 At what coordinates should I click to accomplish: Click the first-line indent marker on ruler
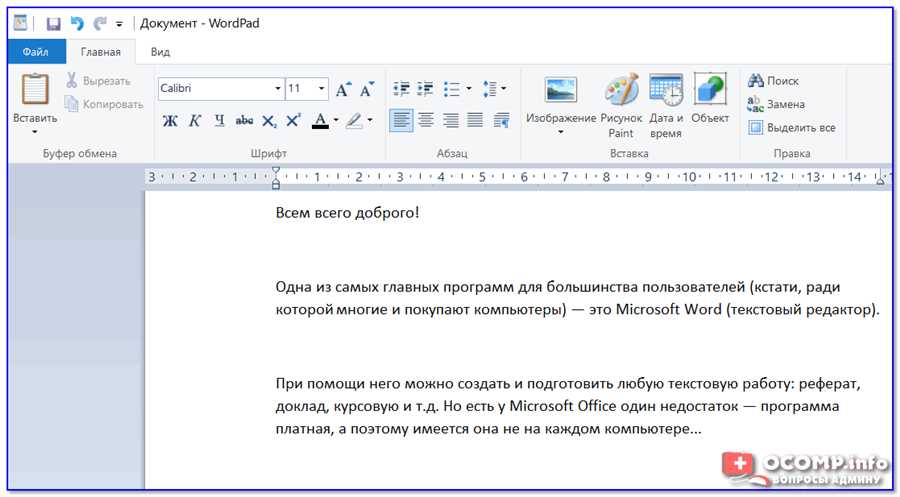[276, 170]
